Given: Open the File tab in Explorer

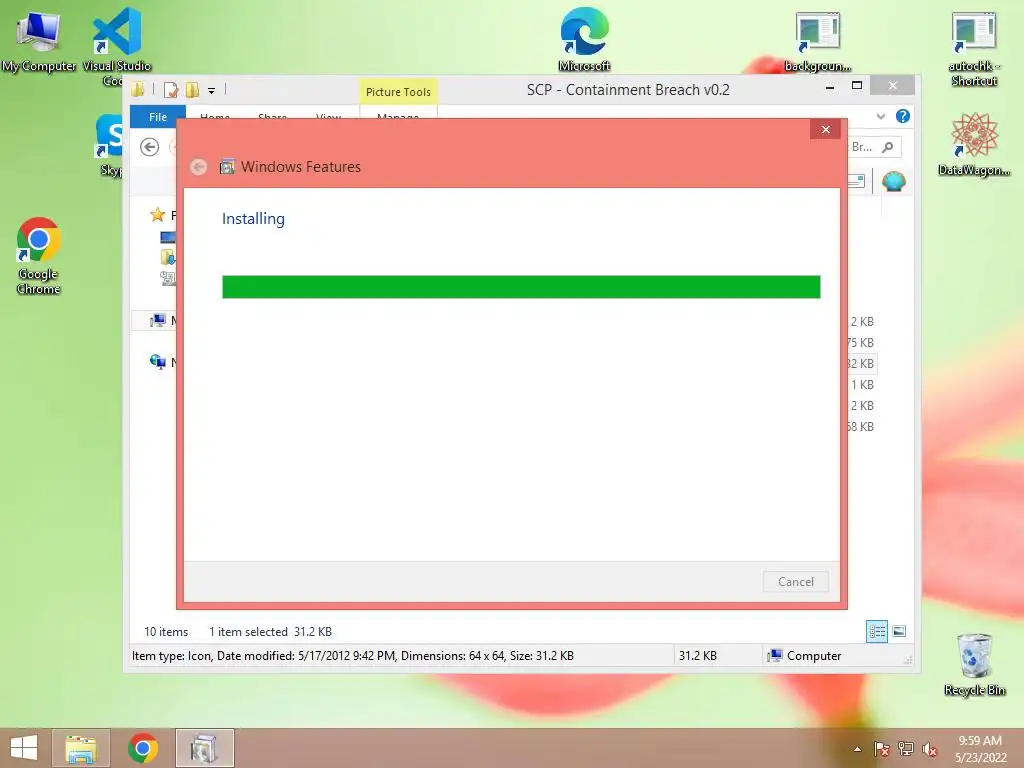Looking at the screenshot, I should click(x=157, y=117).
